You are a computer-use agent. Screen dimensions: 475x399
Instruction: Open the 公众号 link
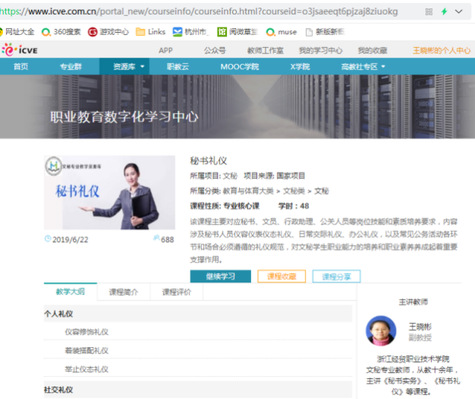[215, 50]
